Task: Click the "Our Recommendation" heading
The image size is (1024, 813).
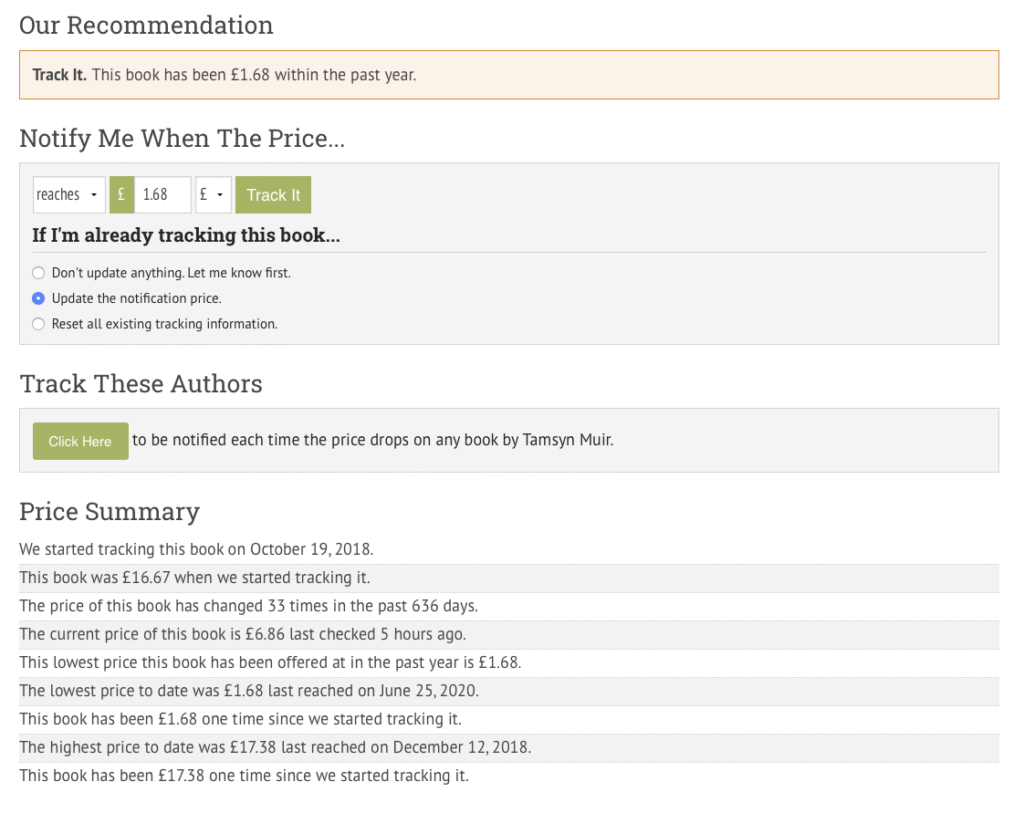Action: [146, 26]
